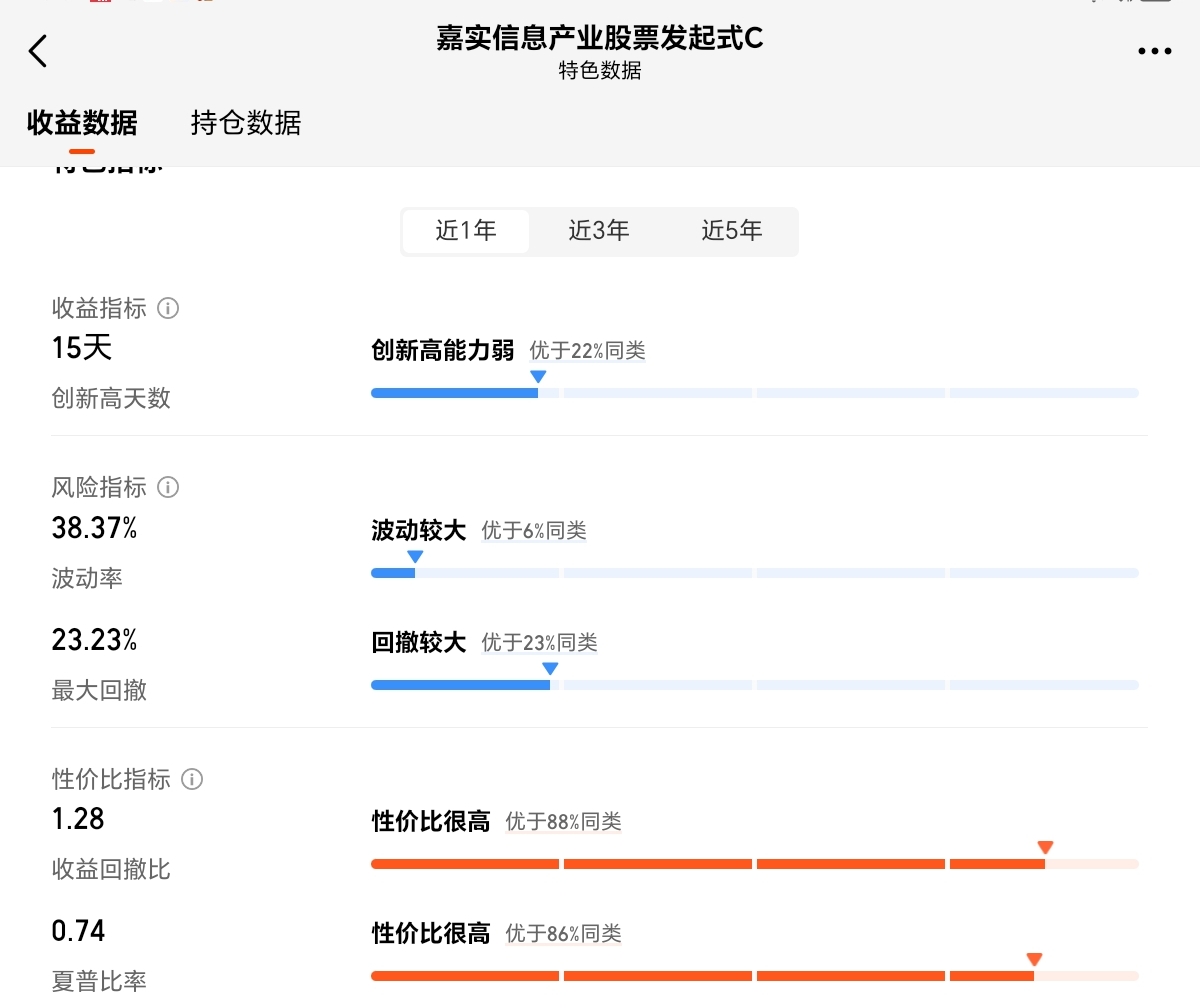Click the 优于88%同类 label
This screenshot has width=1200, height=1008.
pyautogui.click(x=564, y=822)
